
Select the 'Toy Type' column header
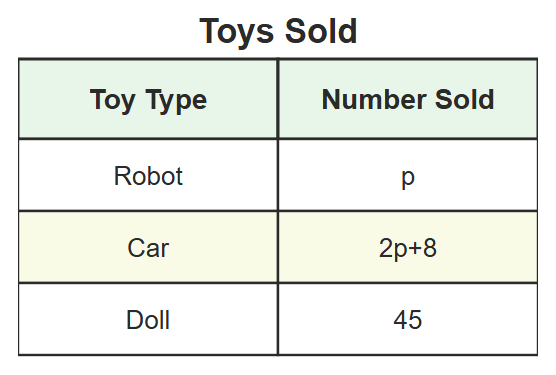pyautogui.click(x=148, y=99)
